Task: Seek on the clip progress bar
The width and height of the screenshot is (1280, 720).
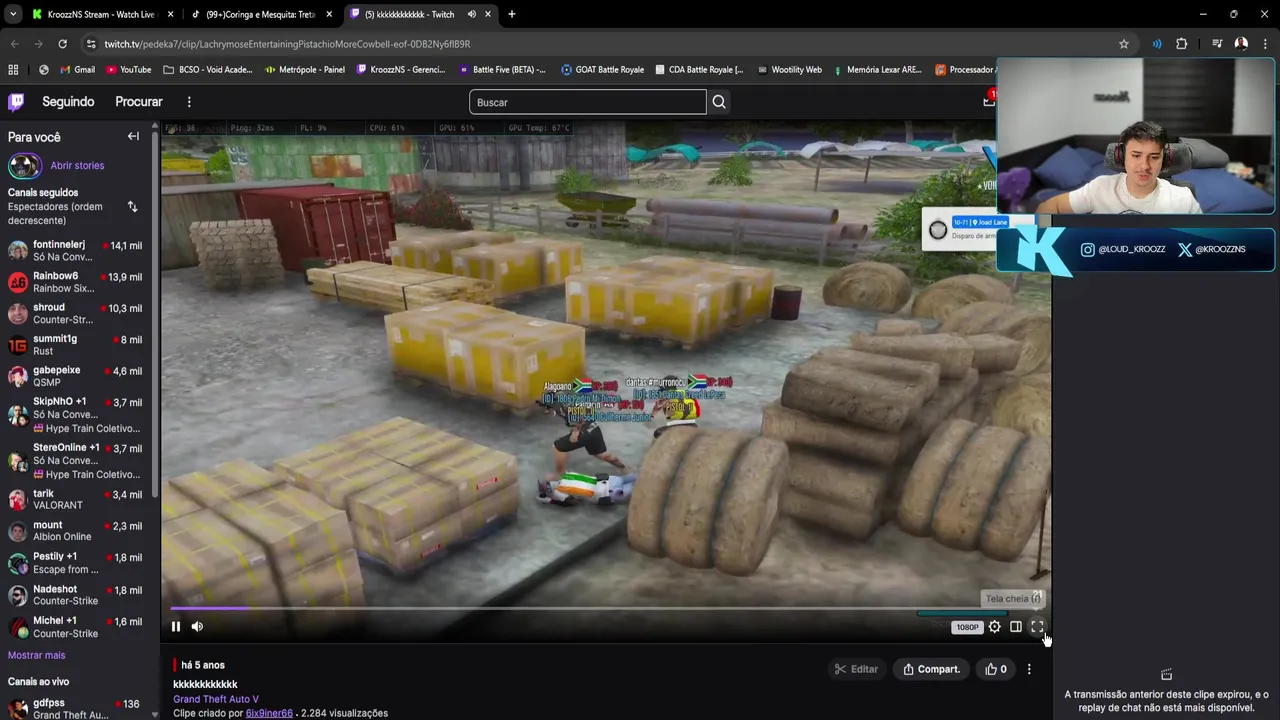Action: click(x=606, y=608)
